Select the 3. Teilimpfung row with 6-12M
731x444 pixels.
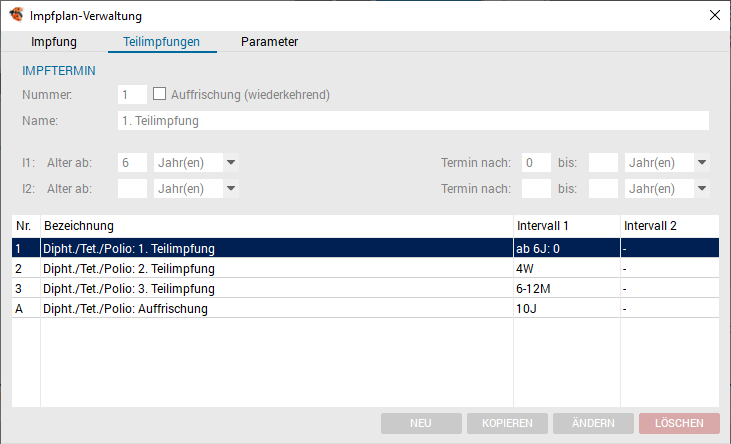(366, 289)
